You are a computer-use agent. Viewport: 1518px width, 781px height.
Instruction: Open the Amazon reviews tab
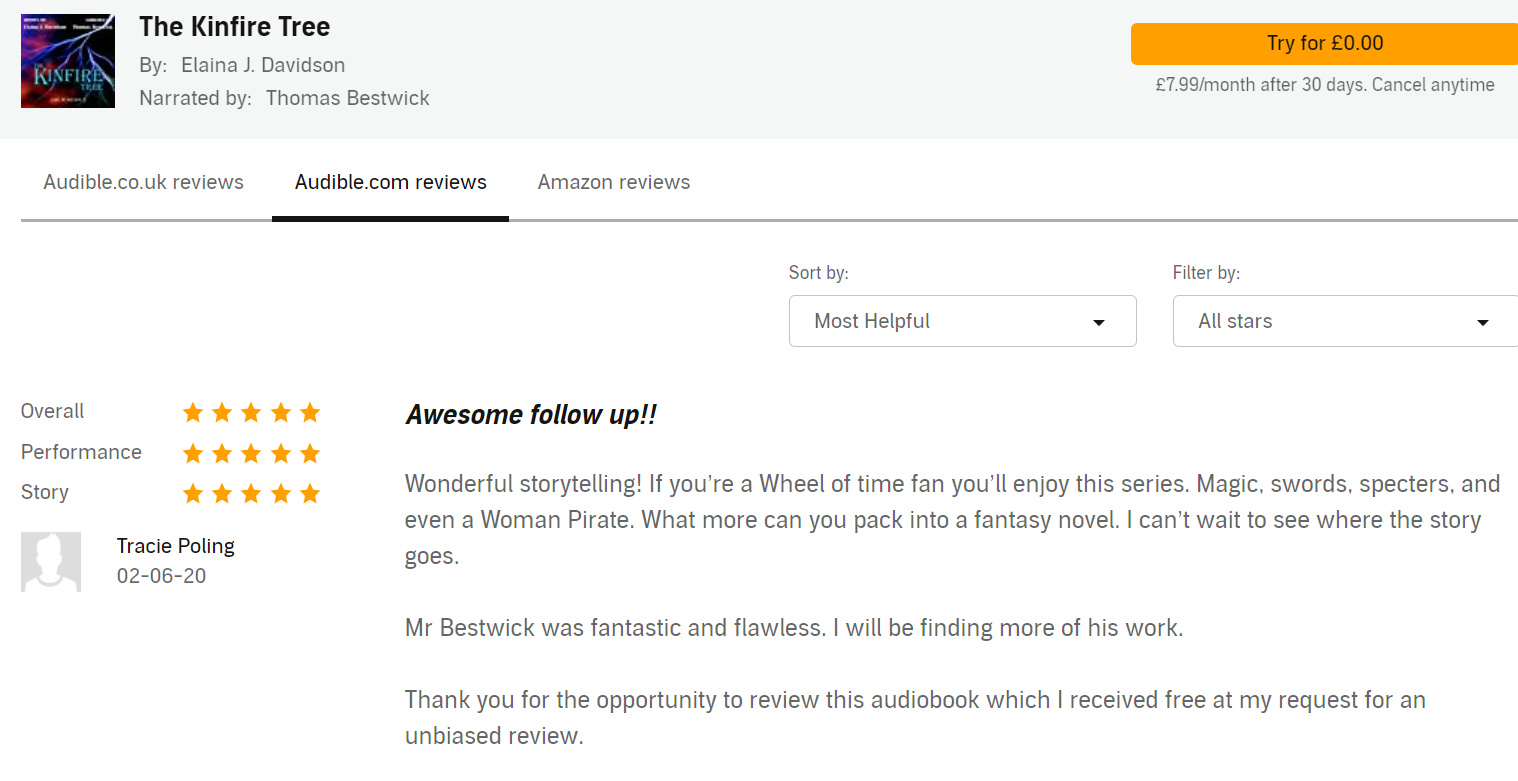point(614,182)
